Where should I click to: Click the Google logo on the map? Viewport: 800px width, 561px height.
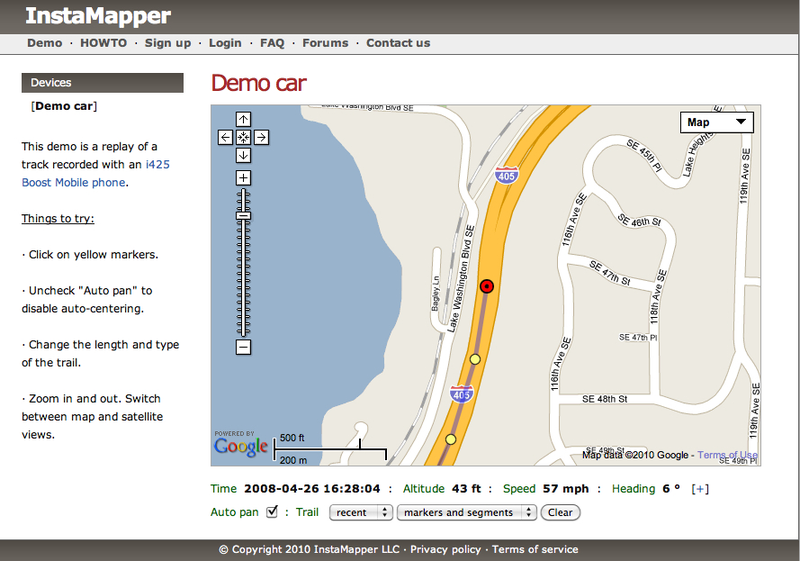(x=240, y=446)
